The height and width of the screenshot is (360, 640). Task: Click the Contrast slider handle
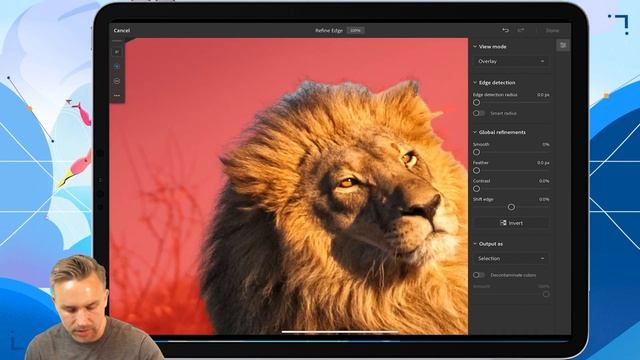[476, 189]
